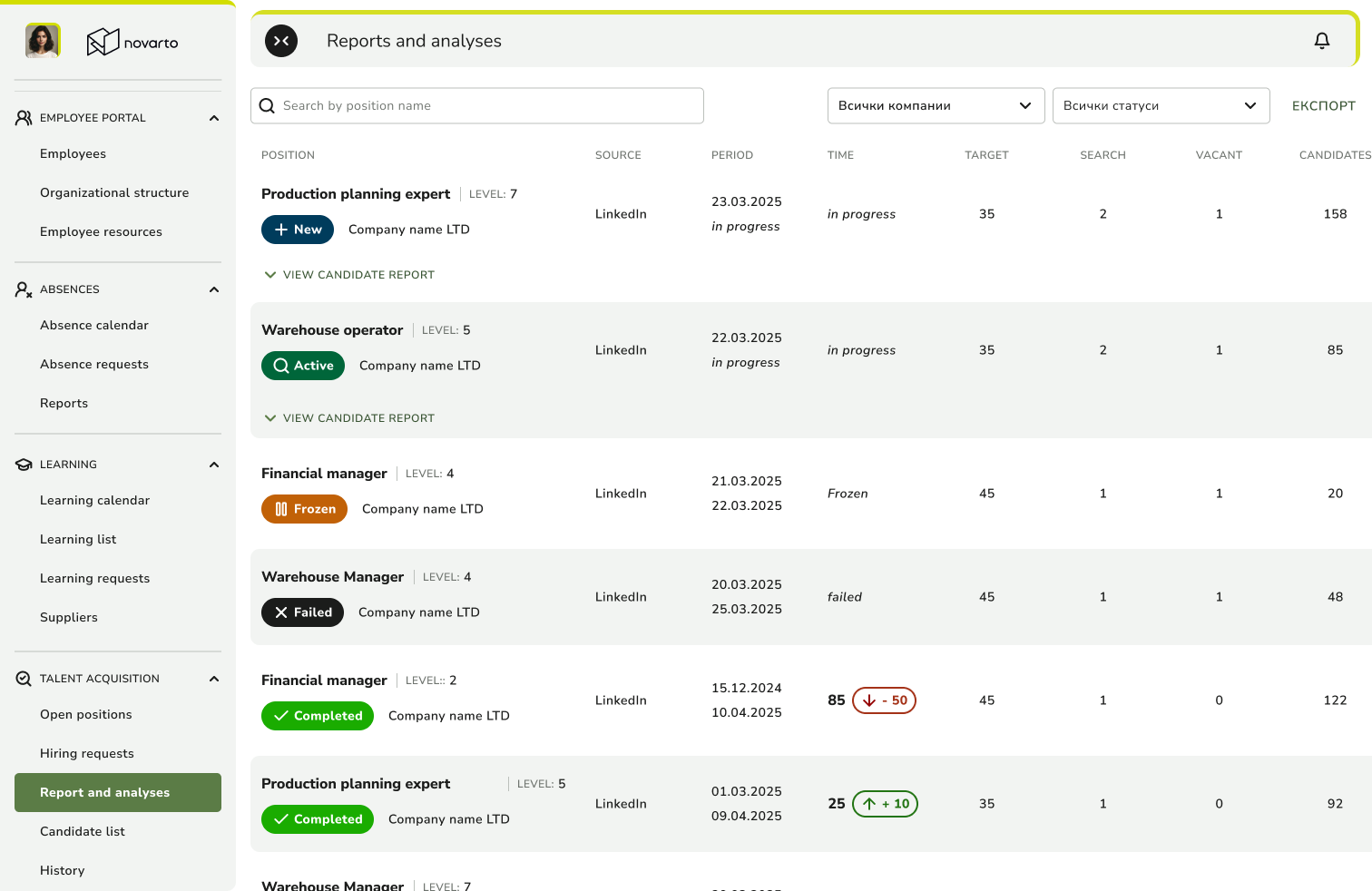Click the Learning graduation cap icon

[x=24, y=465]
